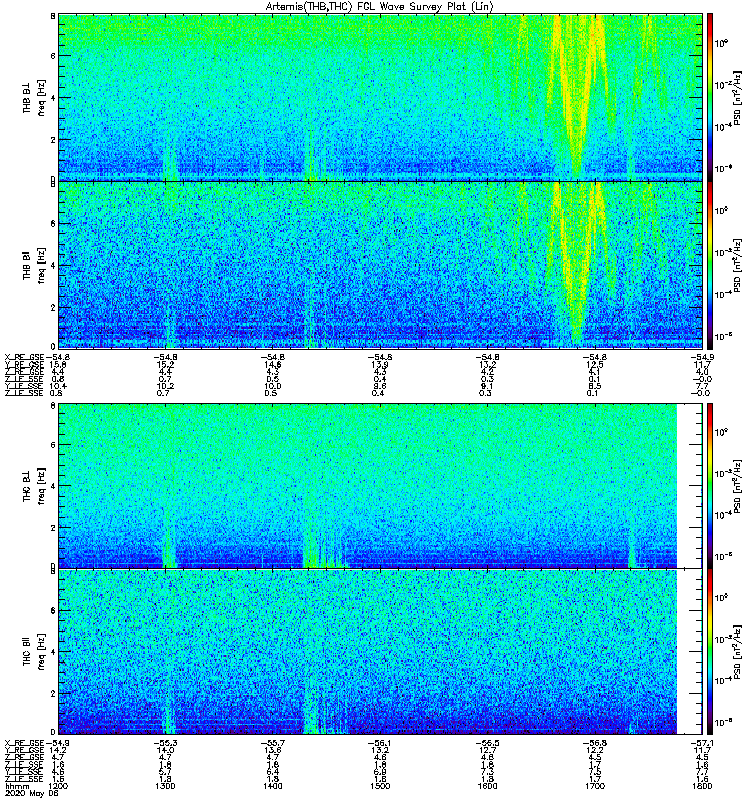
Task: Click the '-56.1' X_RE_GSE value
Action: [380, 743]
